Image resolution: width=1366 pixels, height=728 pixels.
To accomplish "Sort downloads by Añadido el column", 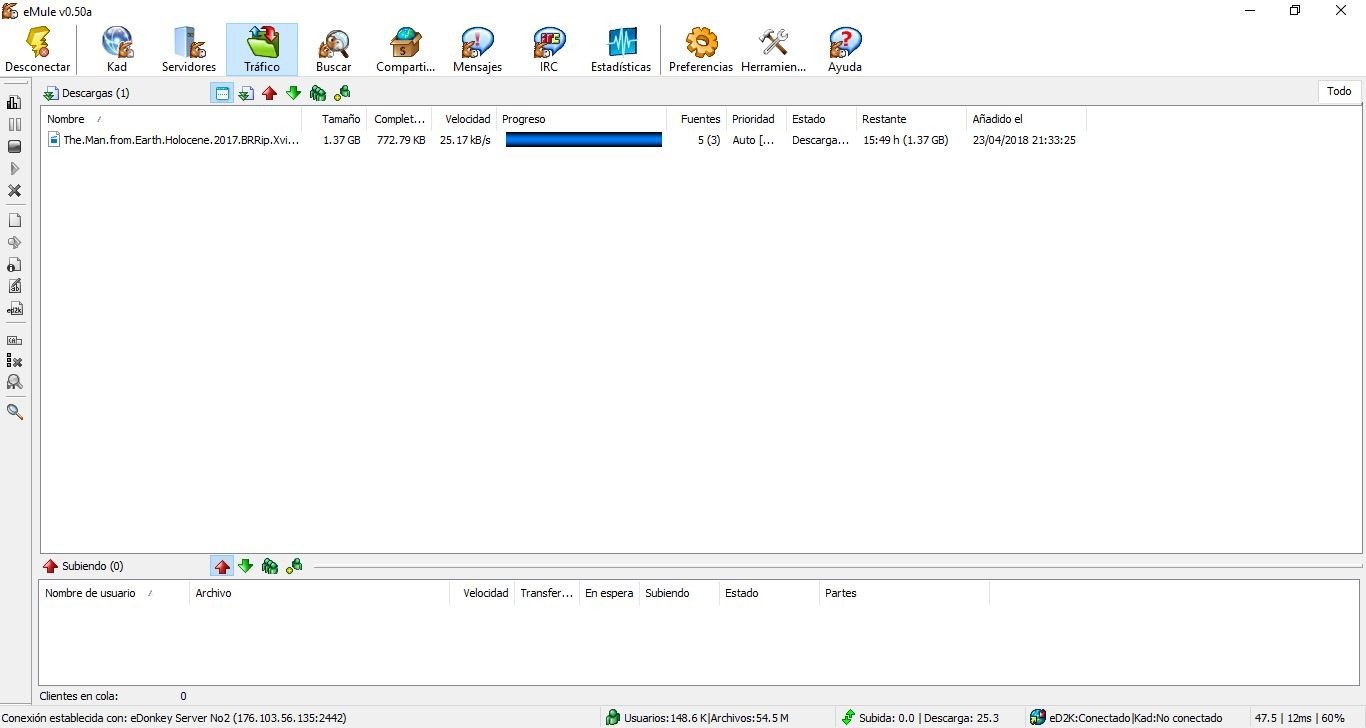I will pyautogui.click(x=1026, y=119).
